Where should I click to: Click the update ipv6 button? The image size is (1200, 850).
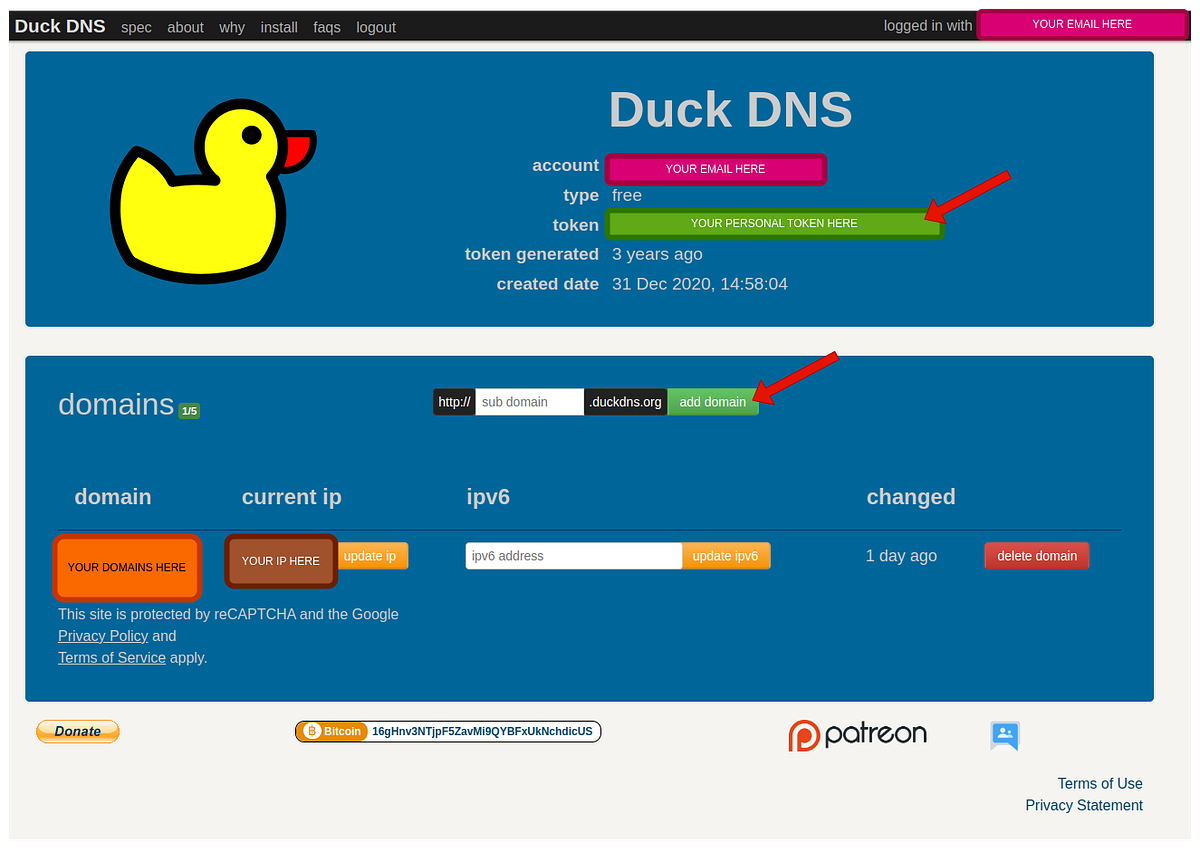pyautogui.click(x=726, y=555)
